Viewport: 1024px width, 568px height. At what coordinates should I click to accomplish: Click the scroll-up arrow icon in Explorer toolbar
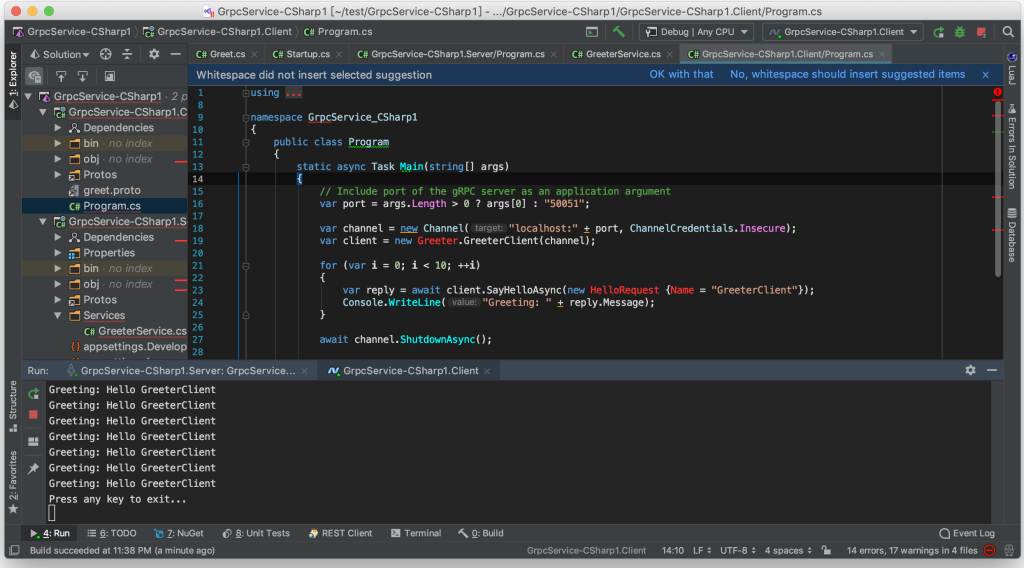(61, 76)
